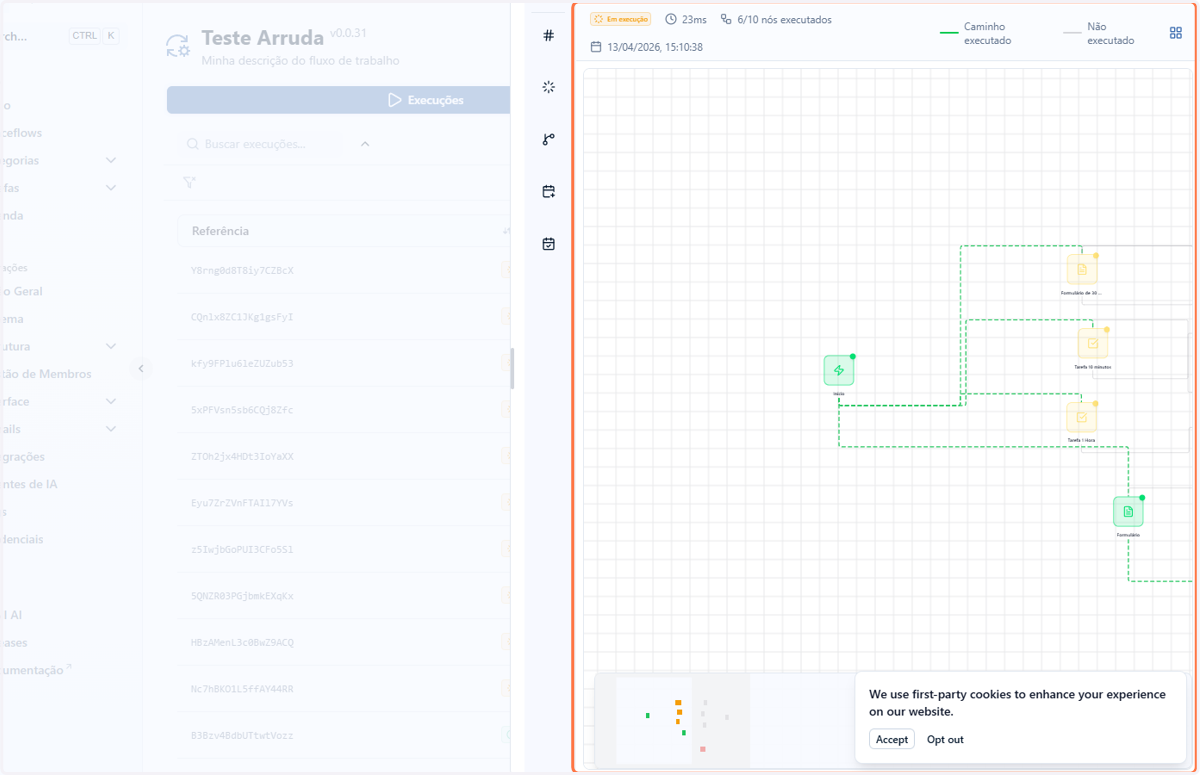Open execution B3Bzv4BdbUTtwtVozz
Viewport: 1200px width, 775px height.
[242, 735]
